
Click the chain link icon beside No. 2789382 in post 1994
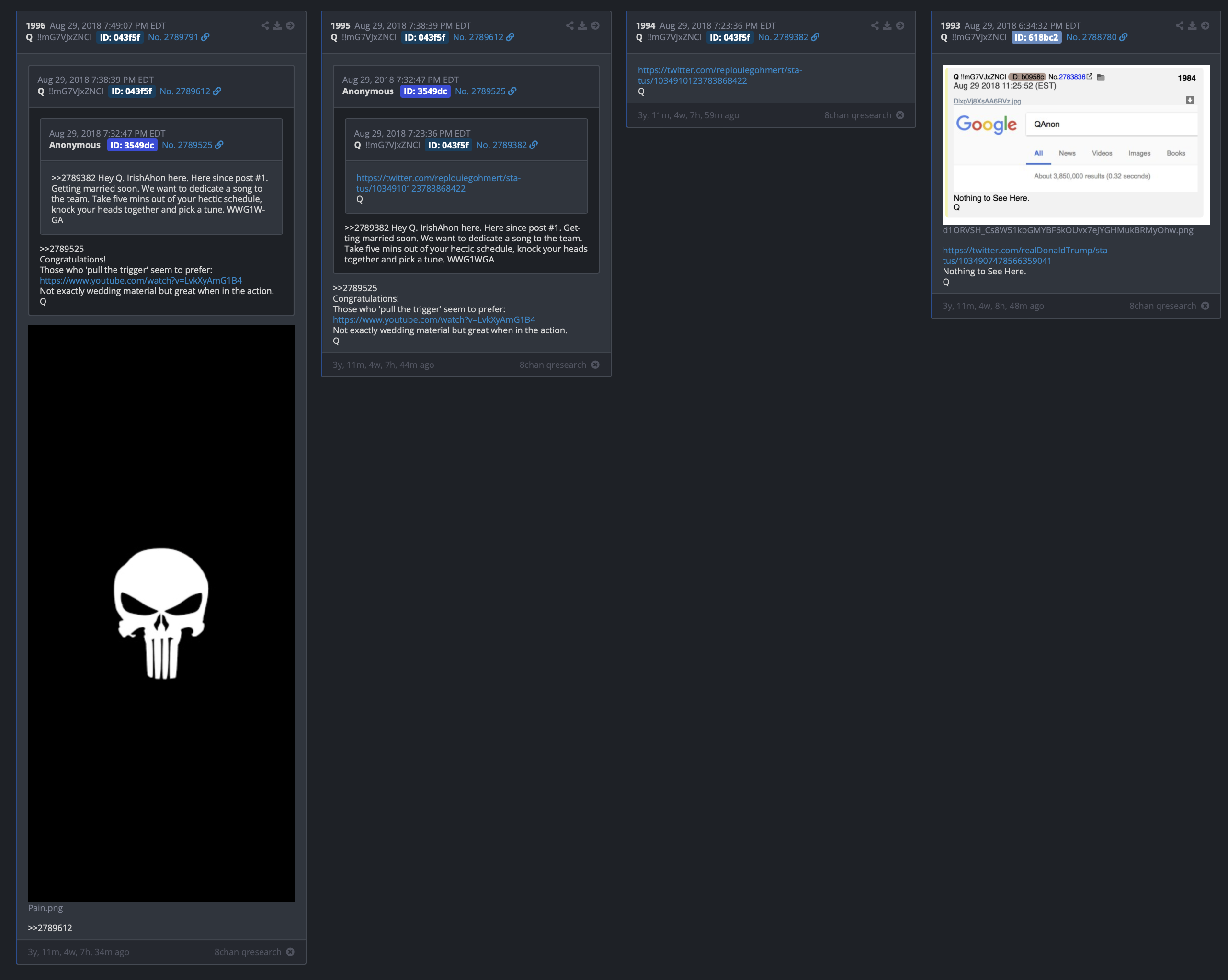(x=815, y=37)
